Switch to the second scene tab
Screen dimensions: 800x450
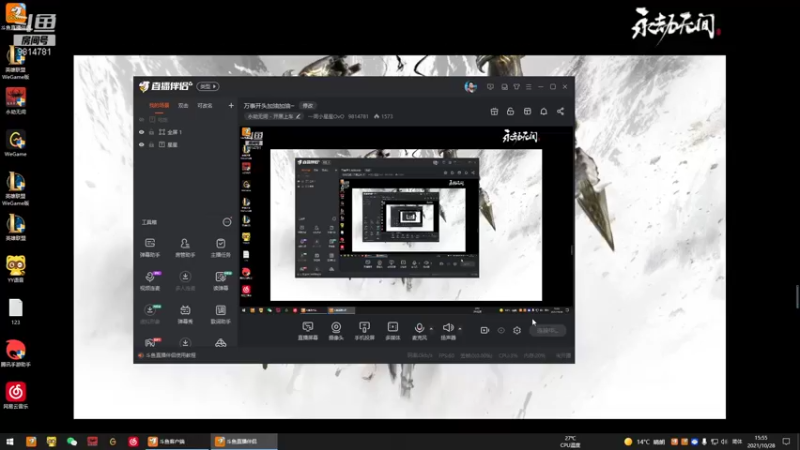[183, 106]
